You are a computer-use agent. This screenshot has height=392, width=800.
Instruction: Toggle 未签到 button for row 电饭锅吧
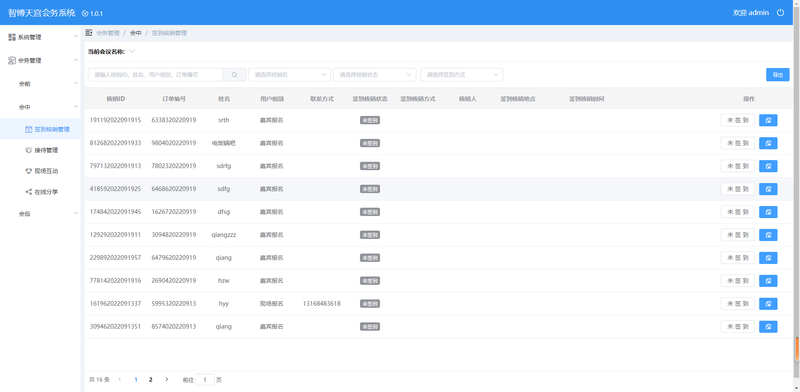[737, 143]
